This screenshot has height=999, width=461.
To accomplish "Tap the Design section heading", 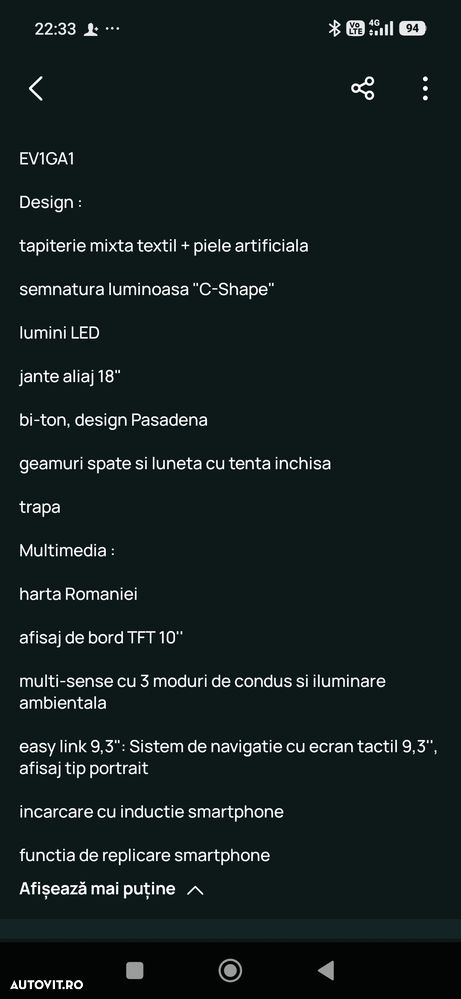I will (x=50, y=203).
